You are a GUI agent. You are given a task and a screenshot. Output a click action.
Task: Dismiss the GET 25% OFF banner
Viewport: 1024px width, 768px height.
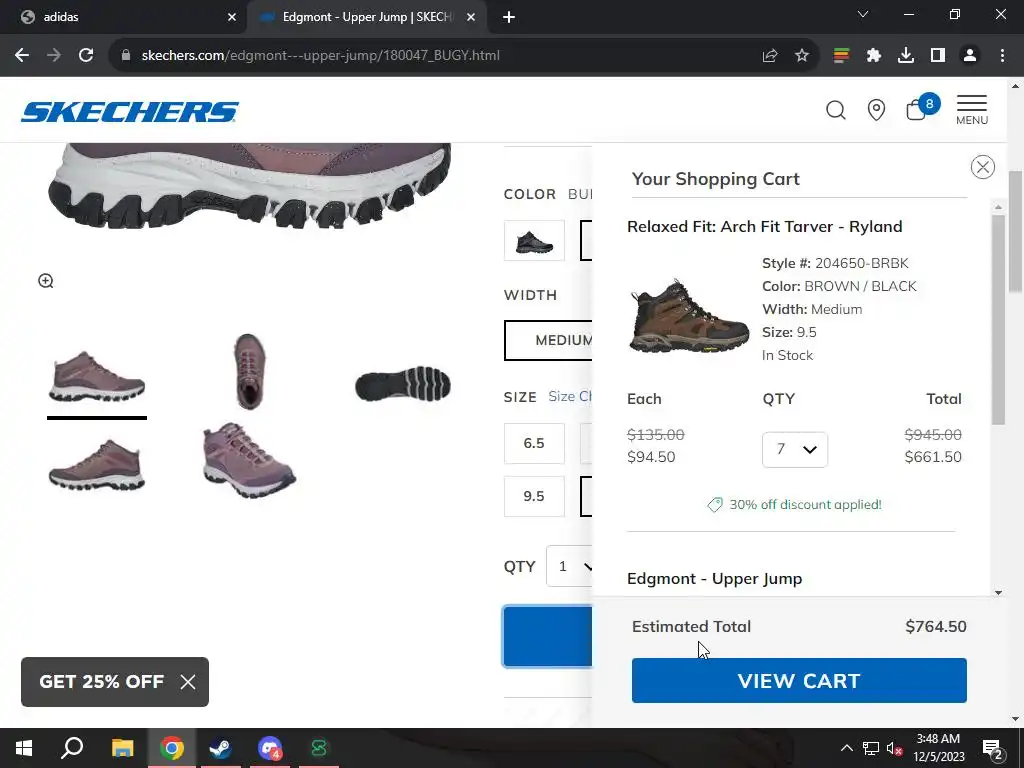tap(187, 682)
